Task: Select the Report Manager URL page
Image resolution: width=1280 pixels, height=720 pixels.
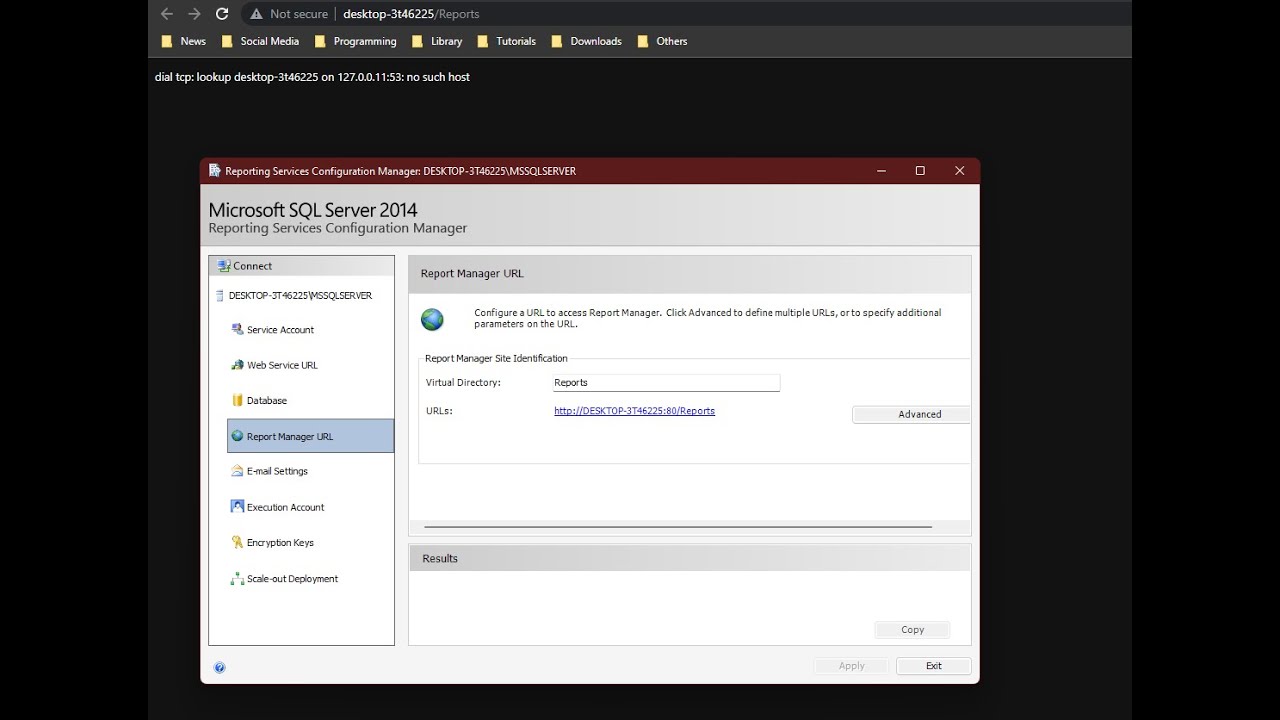Action: tap(311, 436)
